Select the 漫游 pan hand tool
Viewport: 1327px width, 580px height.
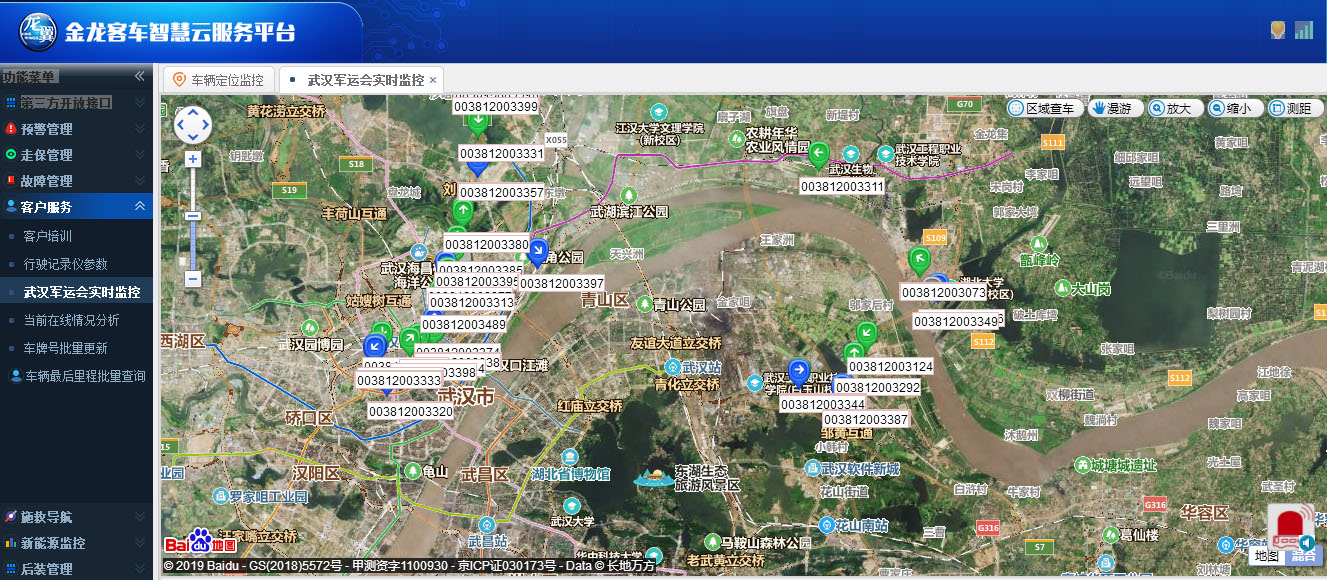[1116, 108]
